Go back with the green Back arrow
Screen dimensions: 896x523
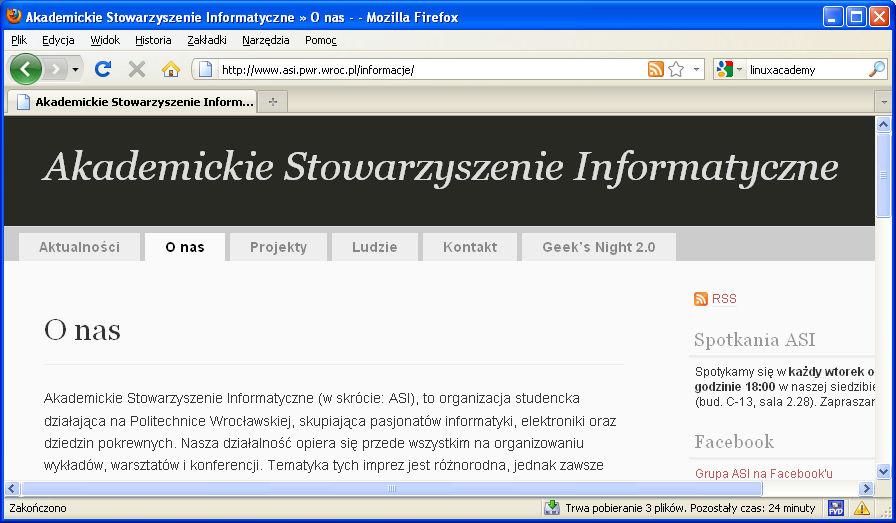[25, 69]
